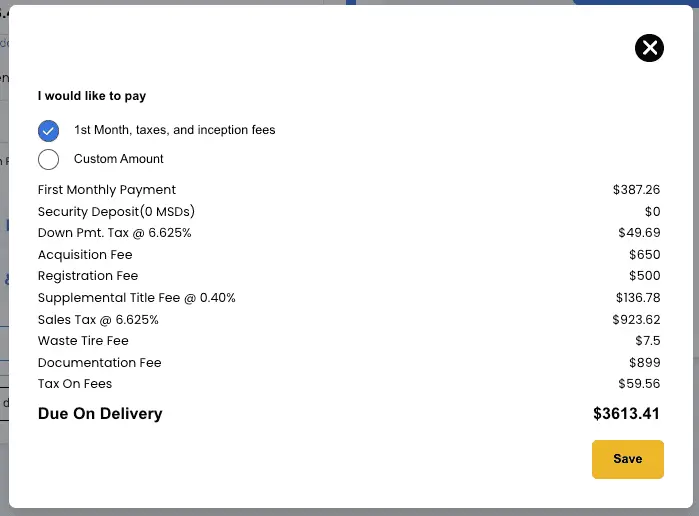Click the Tax On Fees label

pos(75,384)
